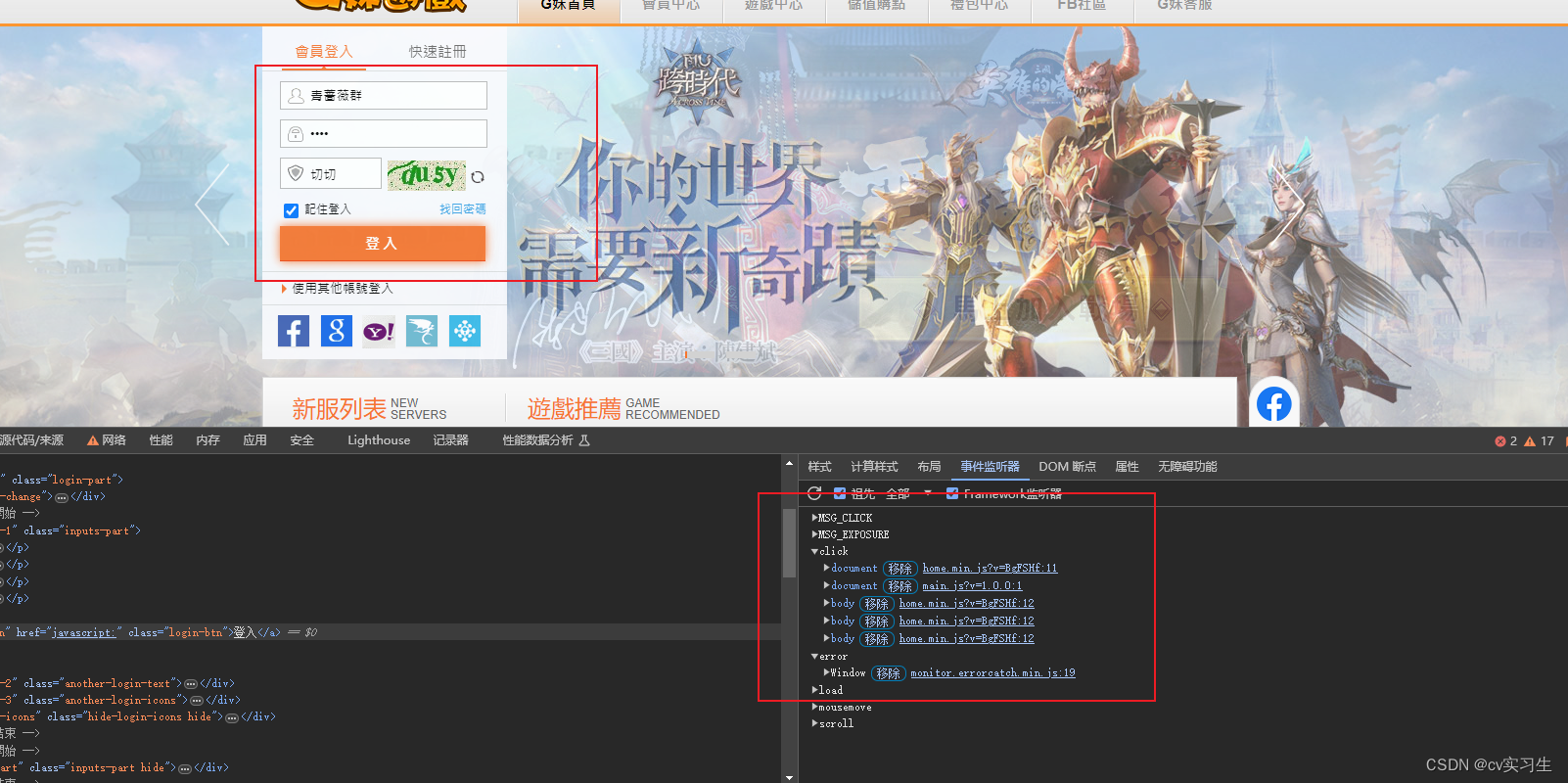Screen dimensions: 1568x783
Task: Open the 性能数据分析 tab
Action: pyautogui.click(x=546, y=440)
